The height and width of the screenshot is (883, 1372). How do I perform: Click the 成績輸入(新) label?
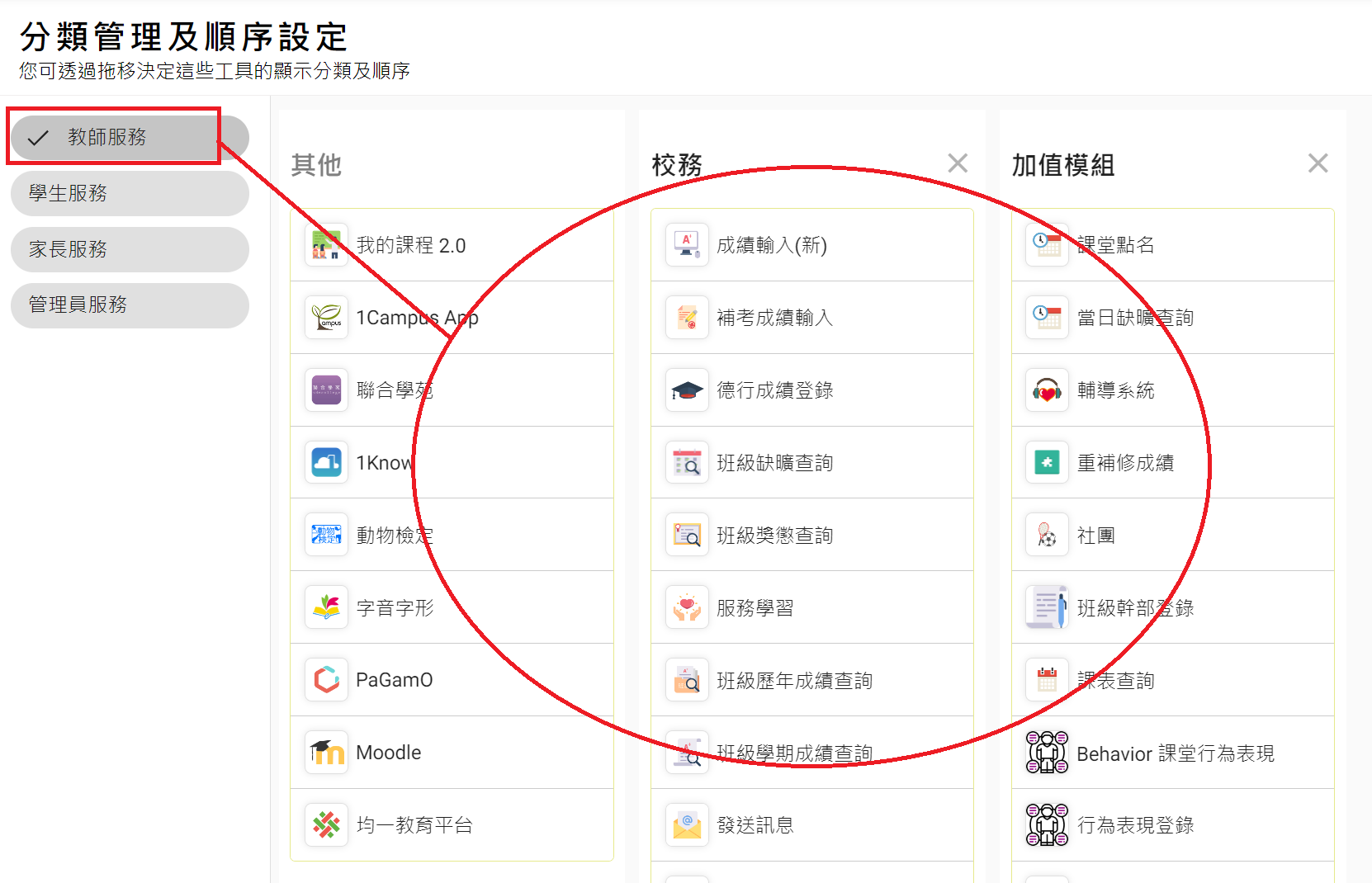[x=772, y=245]
